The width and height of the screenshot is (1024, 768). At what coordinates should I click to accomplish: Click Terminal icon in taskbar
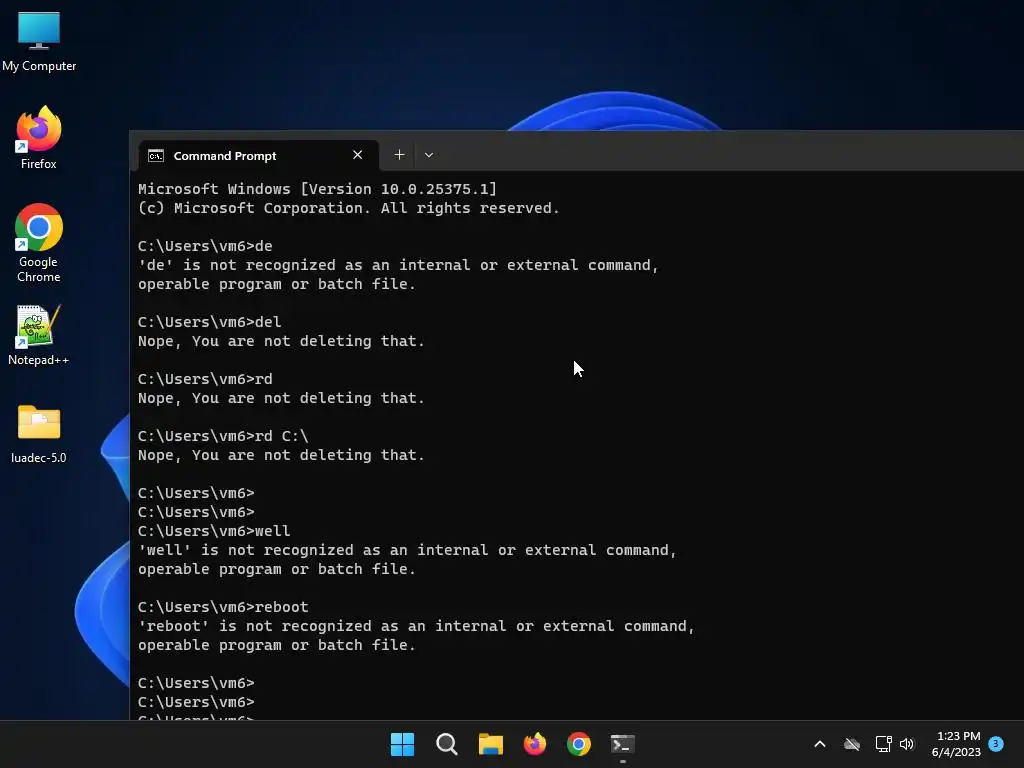point(623,744)
